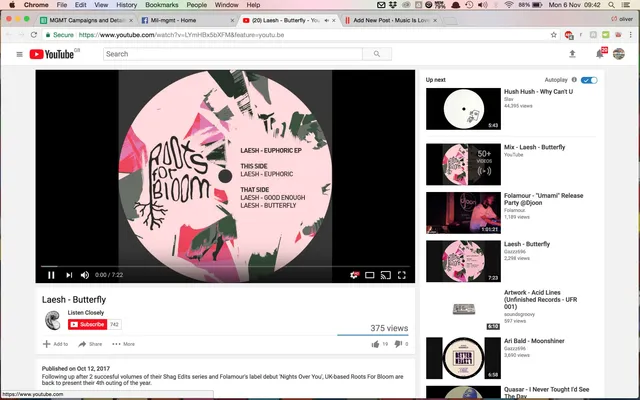Image resolution: width=640 pixels, height=400 pixels.
Task: Like the video with thumbs up
Action: [x=376, y=344]
